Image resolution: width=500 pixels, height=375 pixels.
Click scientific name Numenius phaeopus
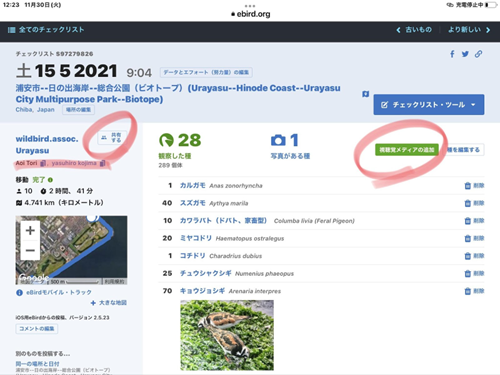(x=264, y=274)
